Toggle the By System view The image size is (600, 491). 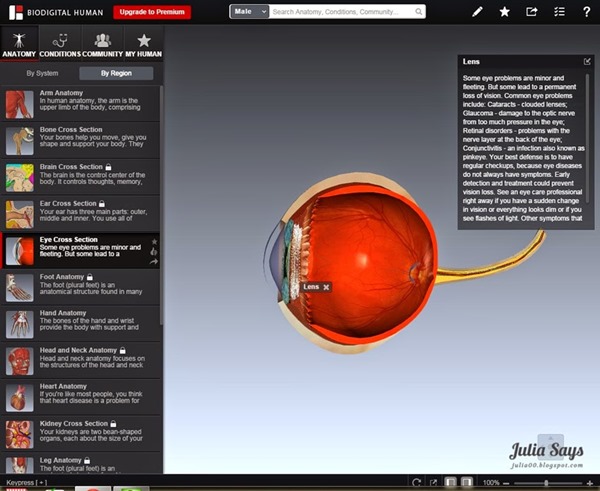[x=42, y=74]
